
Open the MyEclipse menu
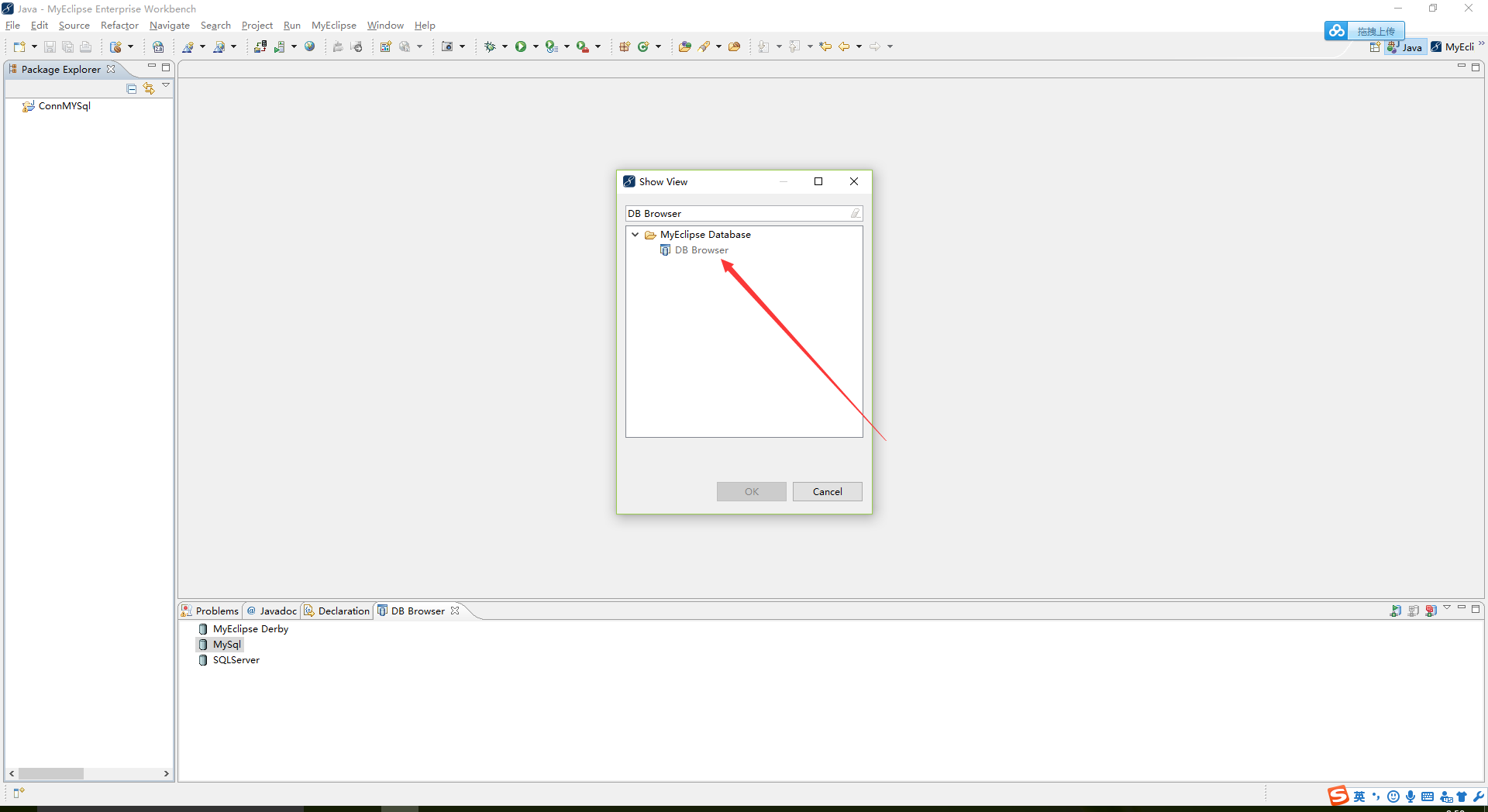tap(334, 26)
